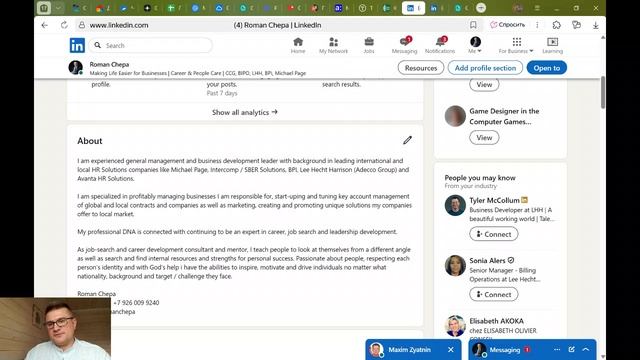Click Roman Chepa sticky header avatar
Viewport: 640px width, 360px height.
coord(76,67)
